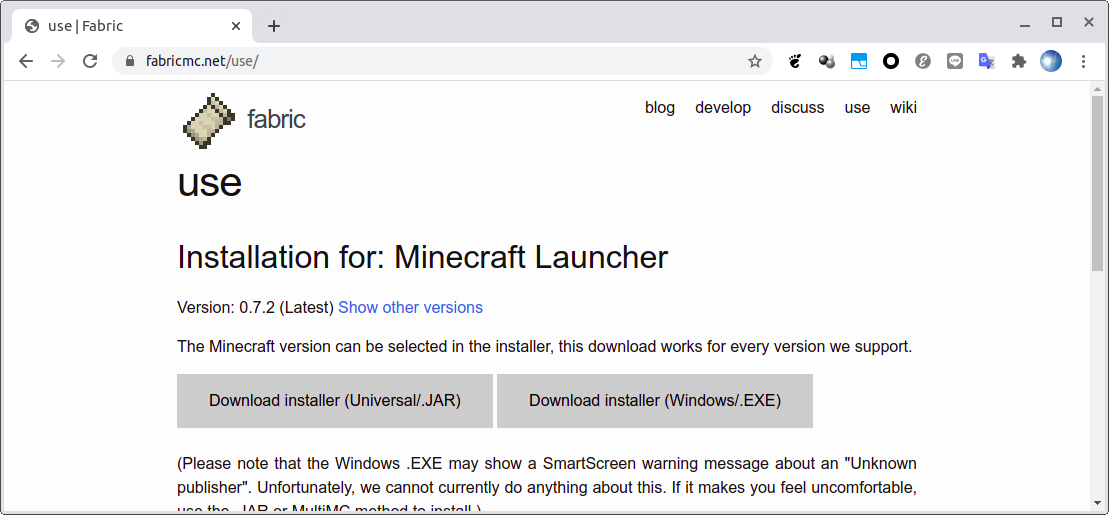The image size is (1109, 515).
Task: Click the large 'use' page heading
Action: point(209,184)
